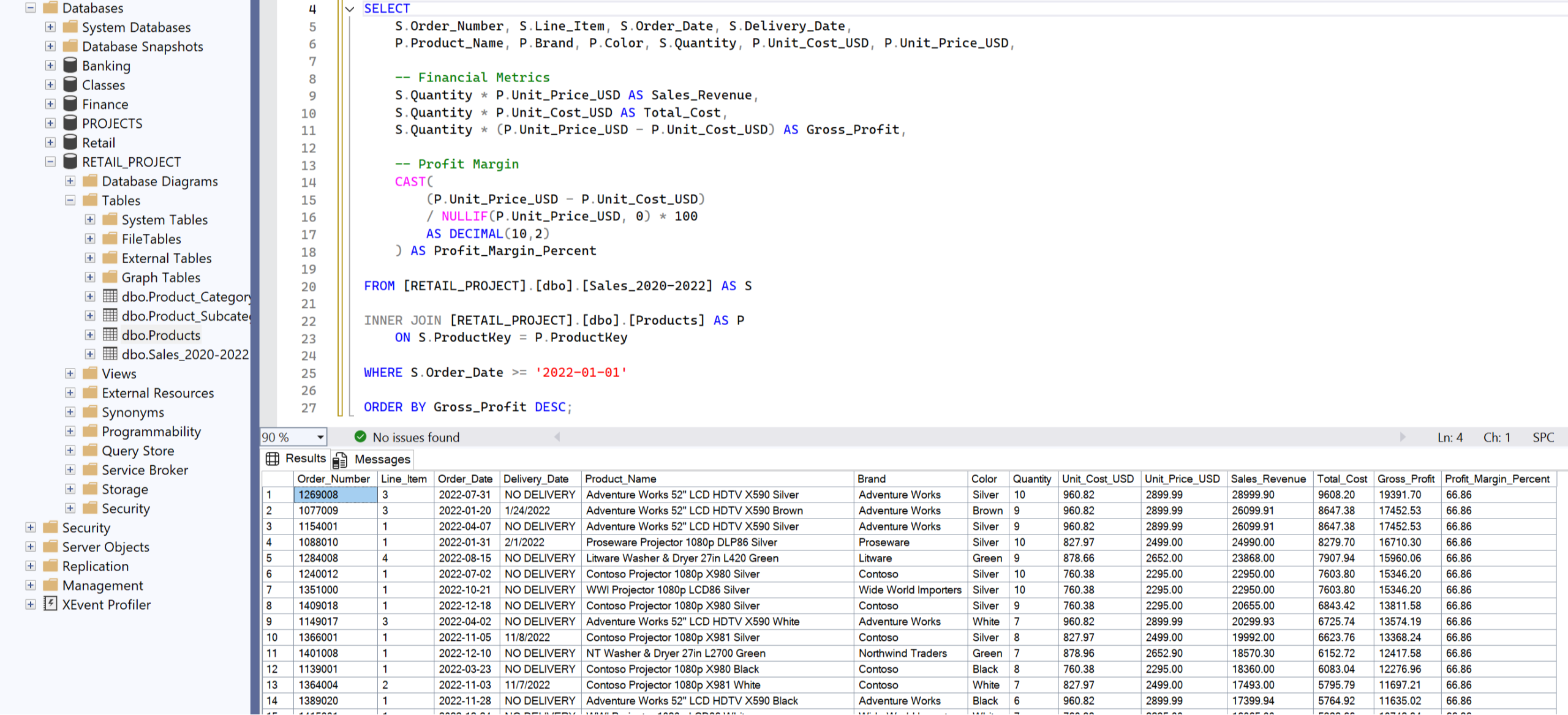The image size is (1568, 715).
Task: Select the Quantity column header
Action: [1033, 479]
